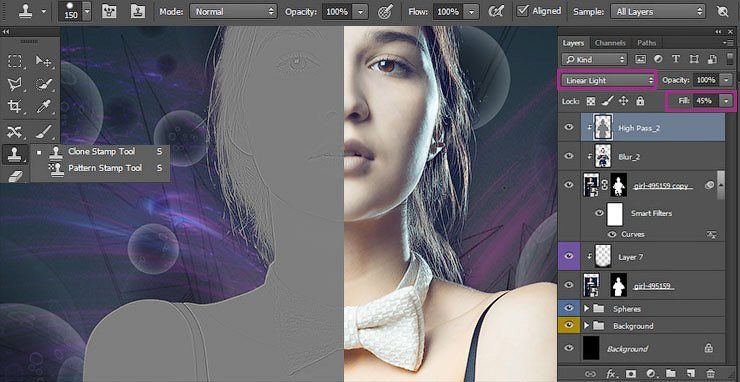Click the Clone Stamp tool in toolbox
740x382 pixels.
coord(15,154)
